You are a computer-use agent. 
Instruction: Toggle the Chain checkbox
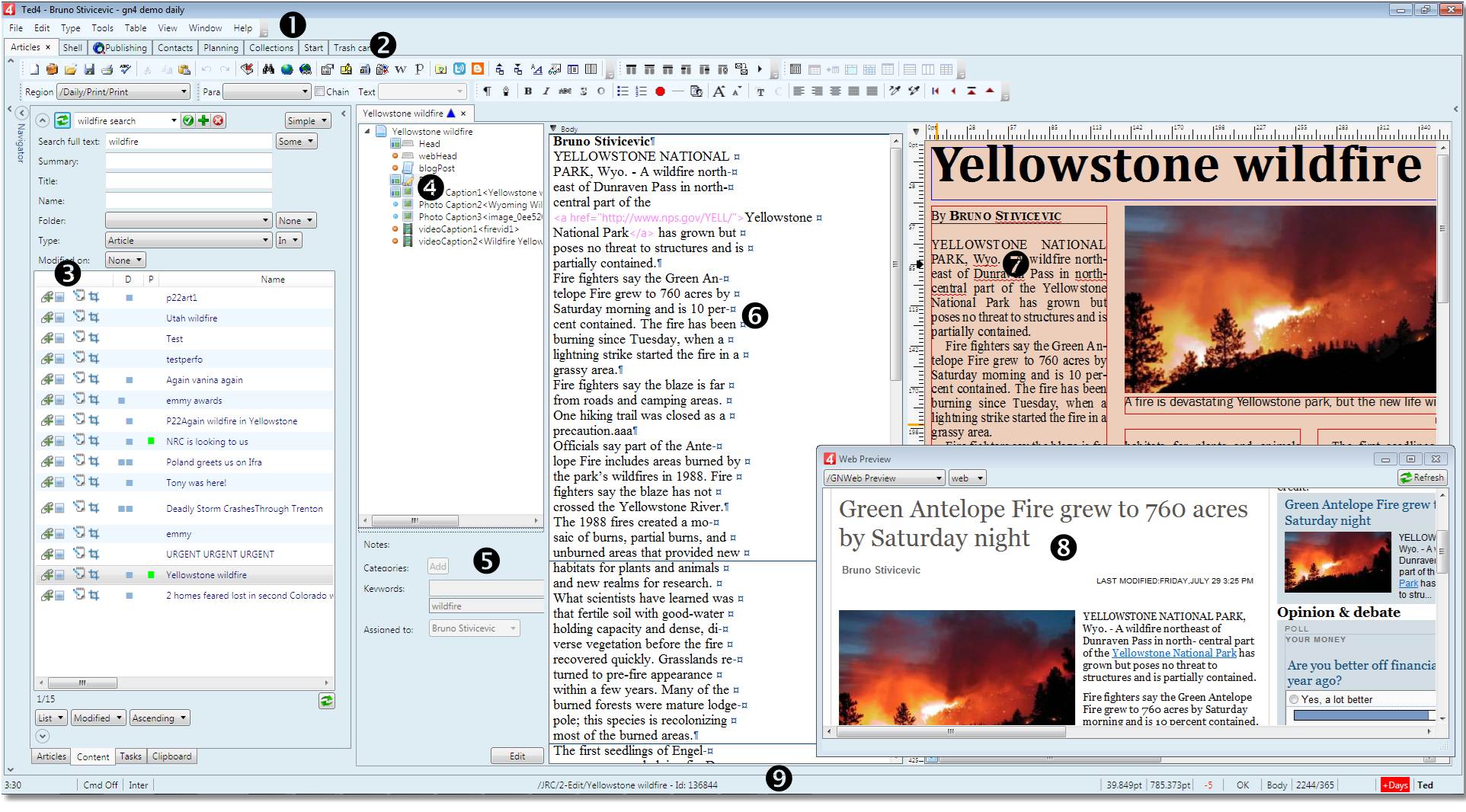pyautogui.click(x=319, y=91)
